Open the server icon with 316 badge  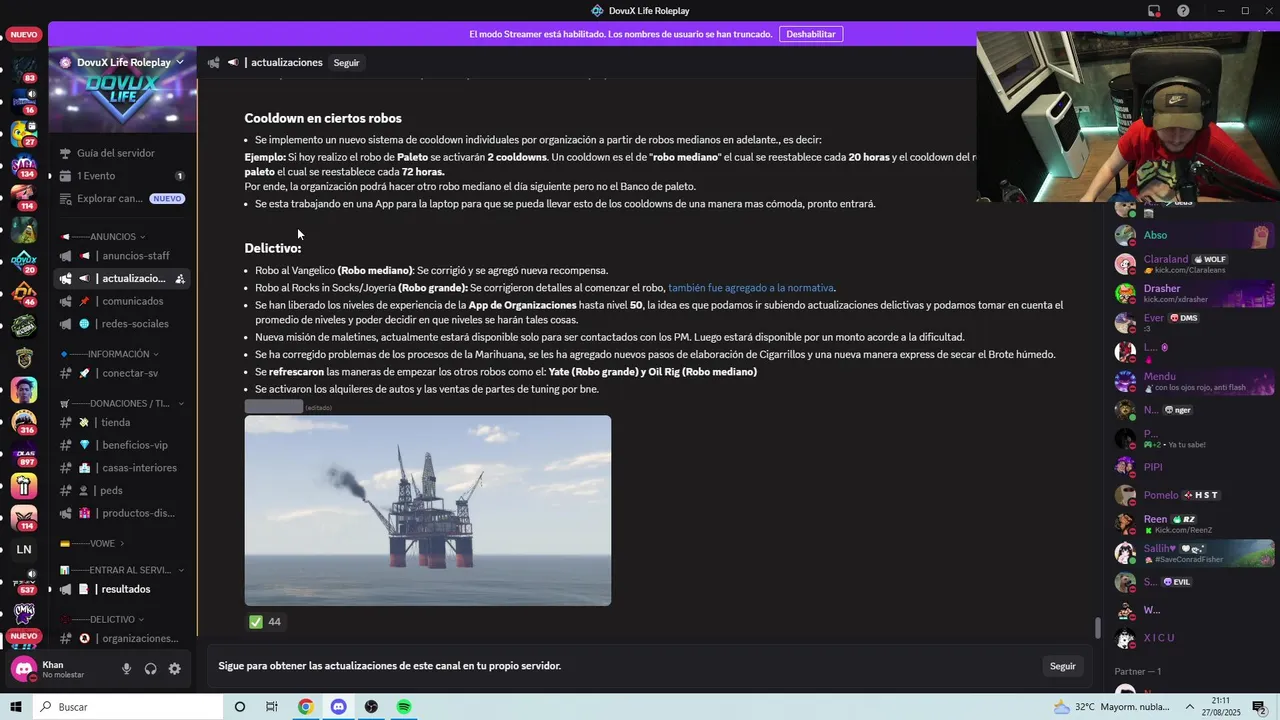(24, 420)
